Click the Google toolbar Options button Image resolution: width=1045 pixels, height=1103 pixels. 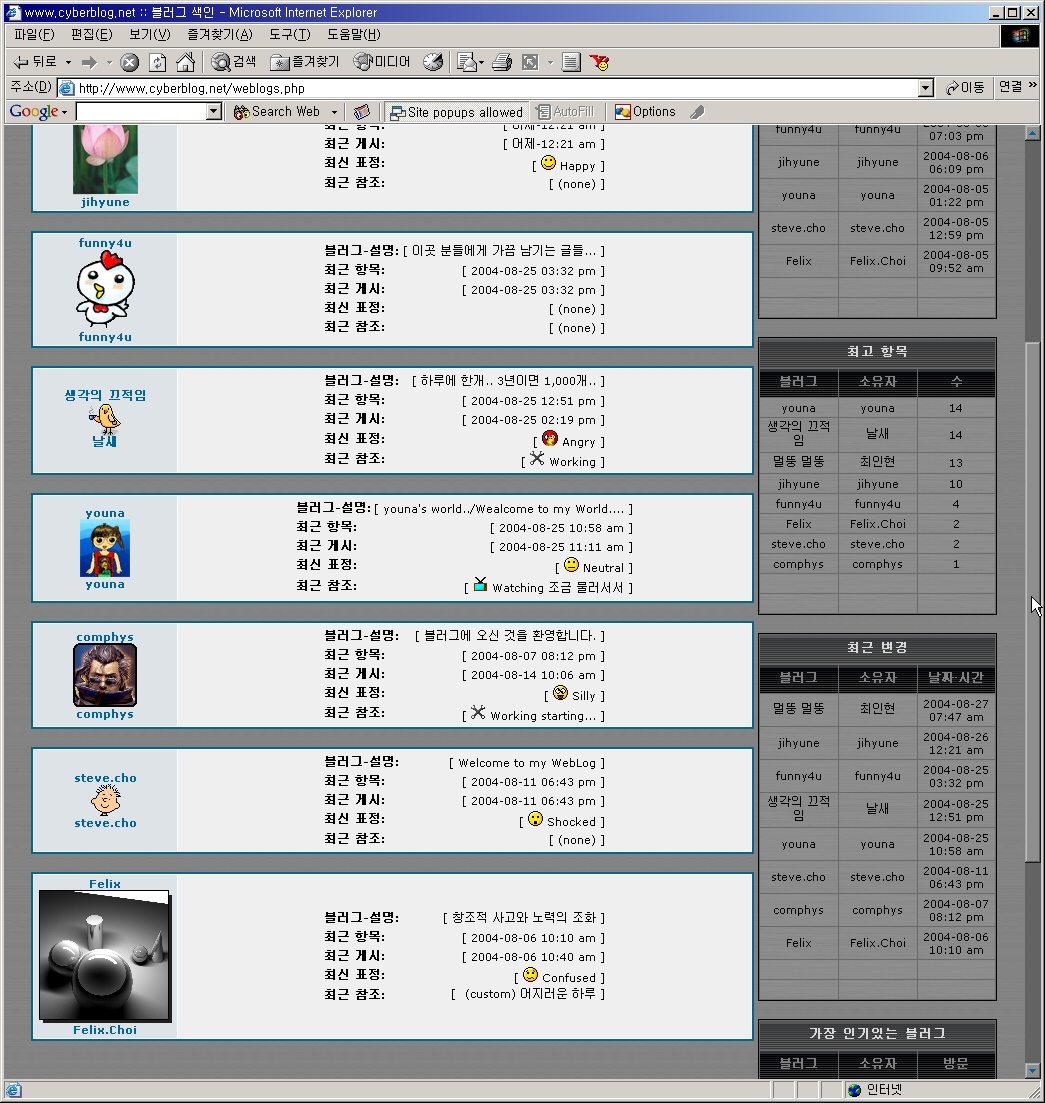(x=645, y=112)
